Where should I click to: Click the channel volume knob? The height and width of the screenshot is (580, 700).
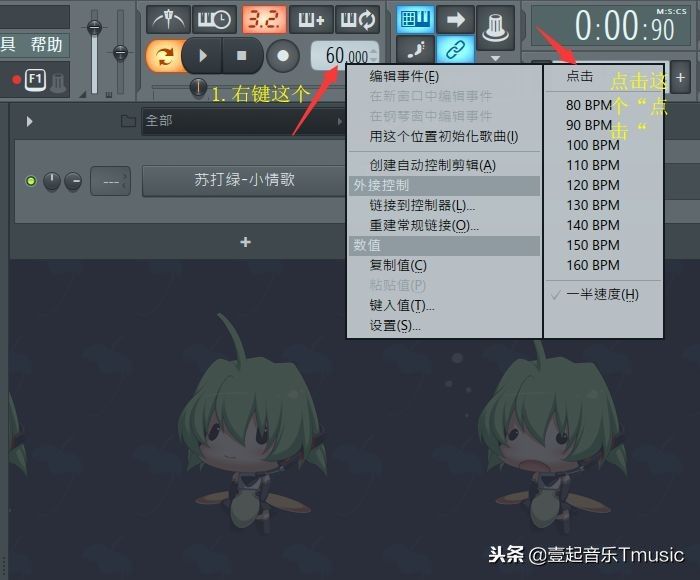[73, 181]
